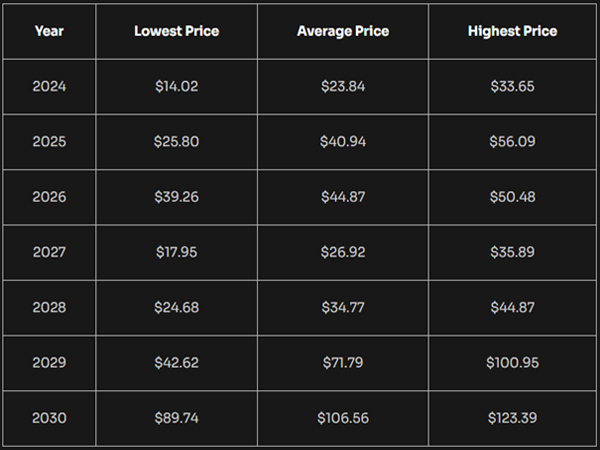
Task: Select the $17.95 cell in 2027 row
Action: [x=176, y=252]
